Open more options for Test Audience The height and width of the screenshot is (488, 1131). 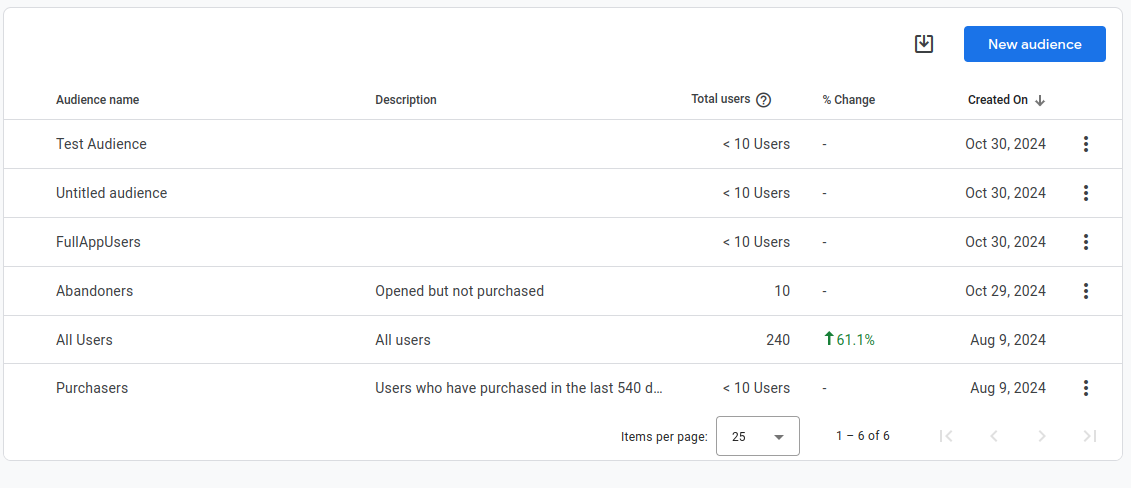(x=1085, y=144)
